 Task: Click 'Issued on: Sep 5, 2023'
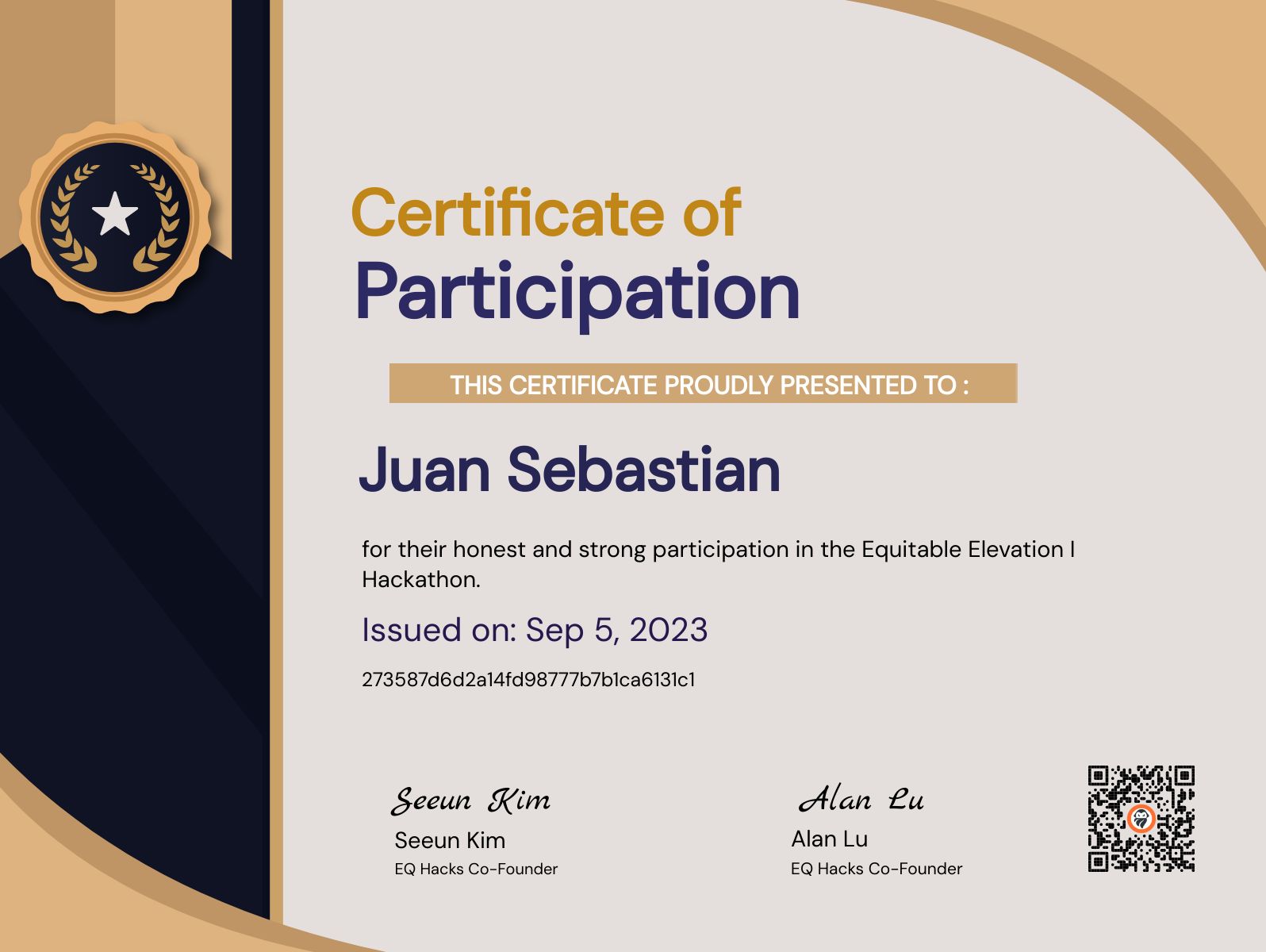click(x=535, y=630)
